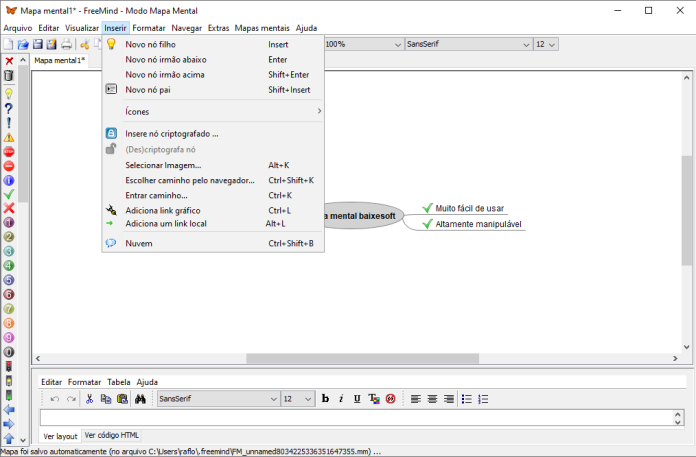696x457 pixels.
Task: Click the paste icon in editor toolbar
Action: 123,399
